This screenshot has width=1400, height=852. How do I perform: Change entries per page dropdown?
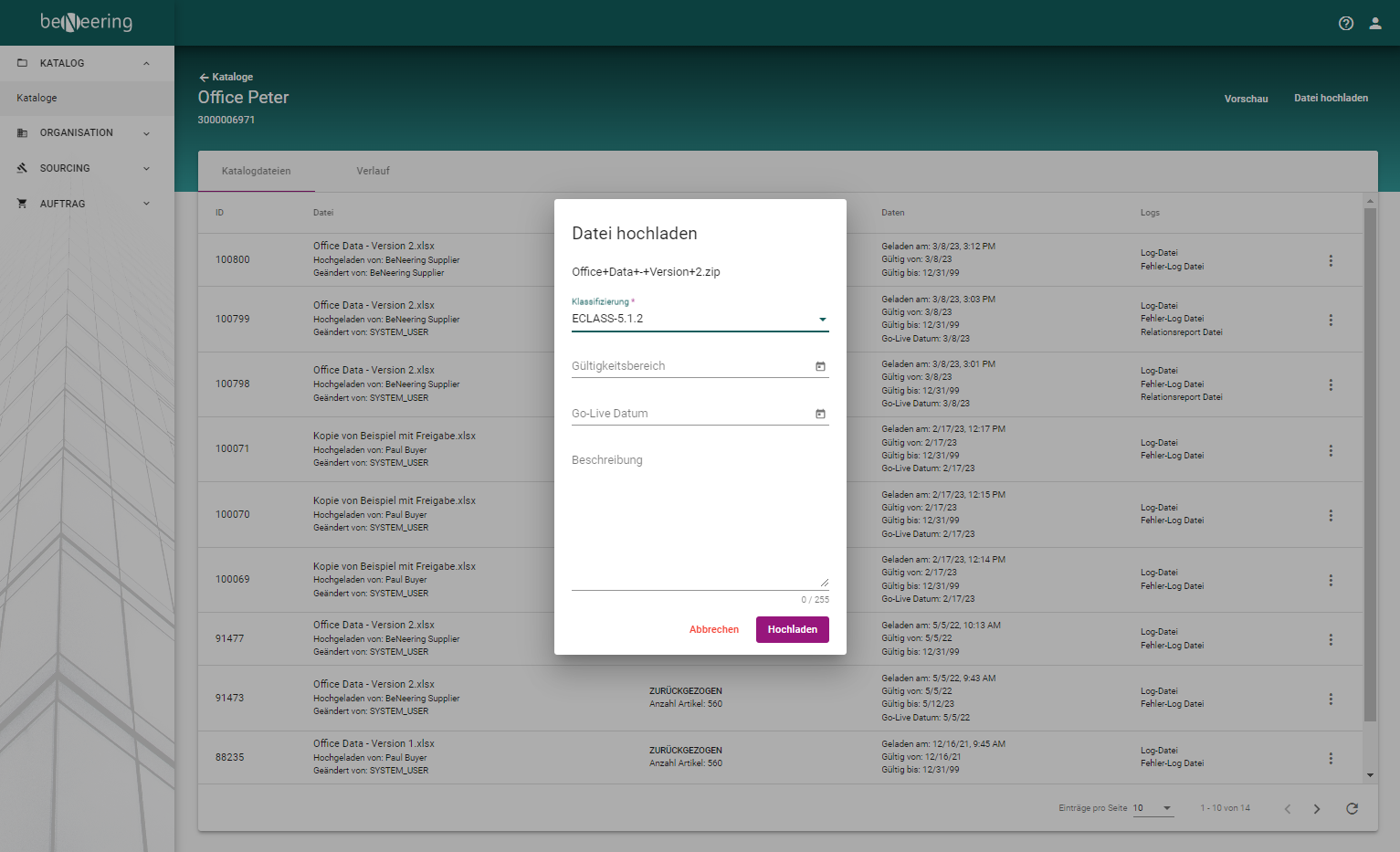coord(1153,808)
